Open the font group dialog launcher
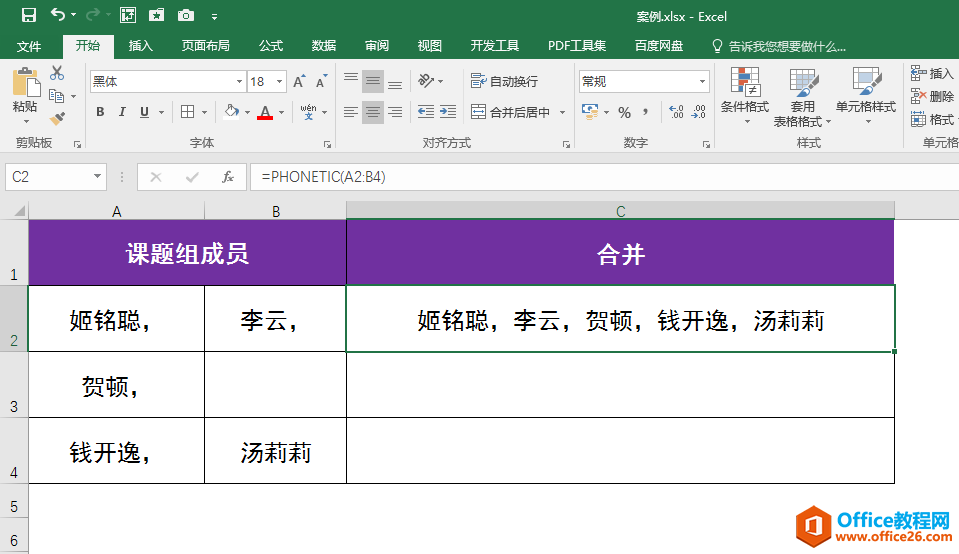 [x=327, y=144]
